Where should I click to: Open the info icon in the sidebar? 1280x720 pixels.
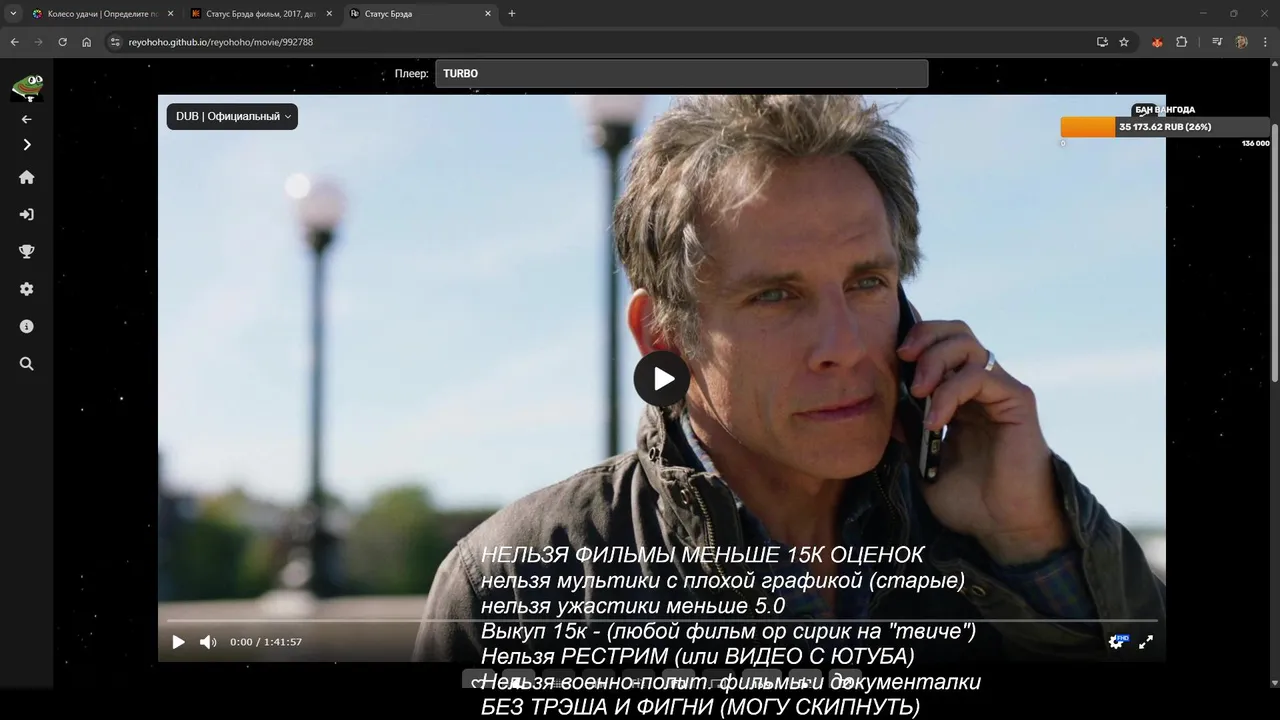pos(27,326)
